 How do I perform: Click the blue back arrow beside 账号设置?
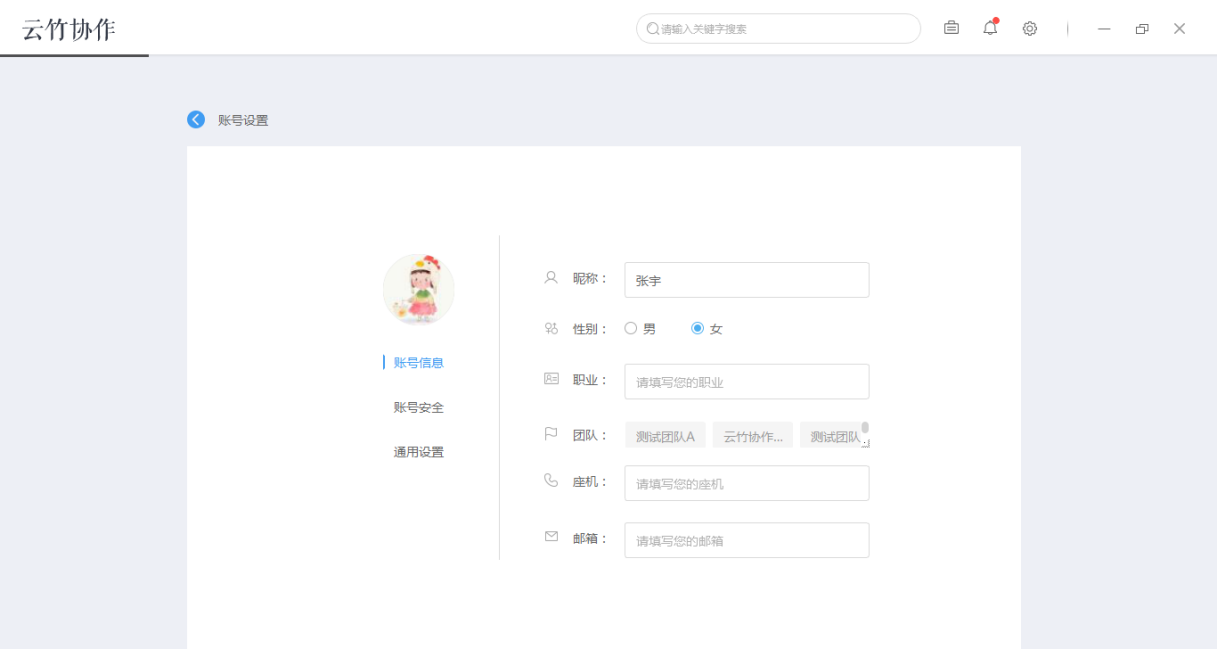click(x=196, y=119)
